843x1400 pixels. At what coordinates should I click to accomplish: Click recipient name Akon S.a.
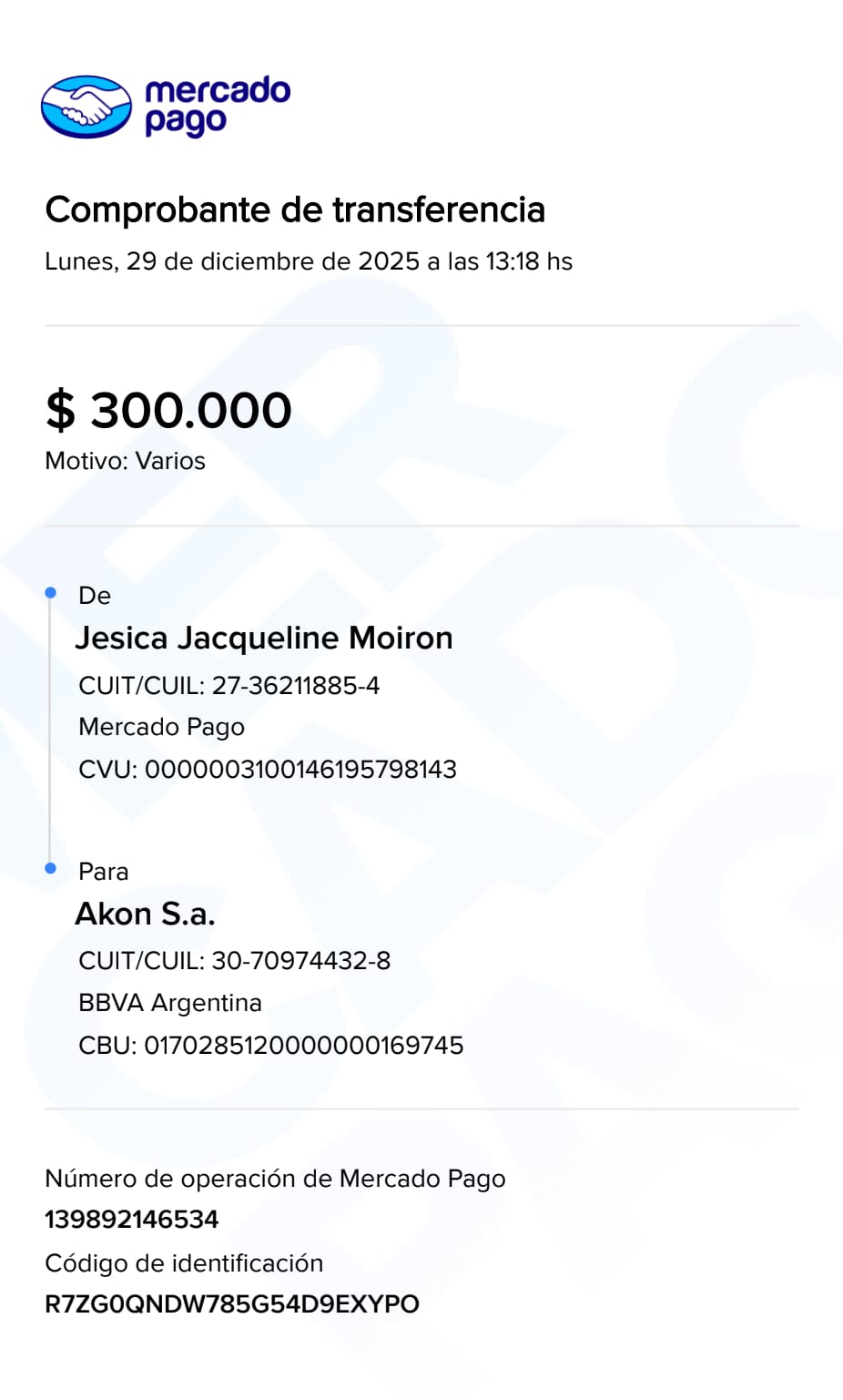146,914
